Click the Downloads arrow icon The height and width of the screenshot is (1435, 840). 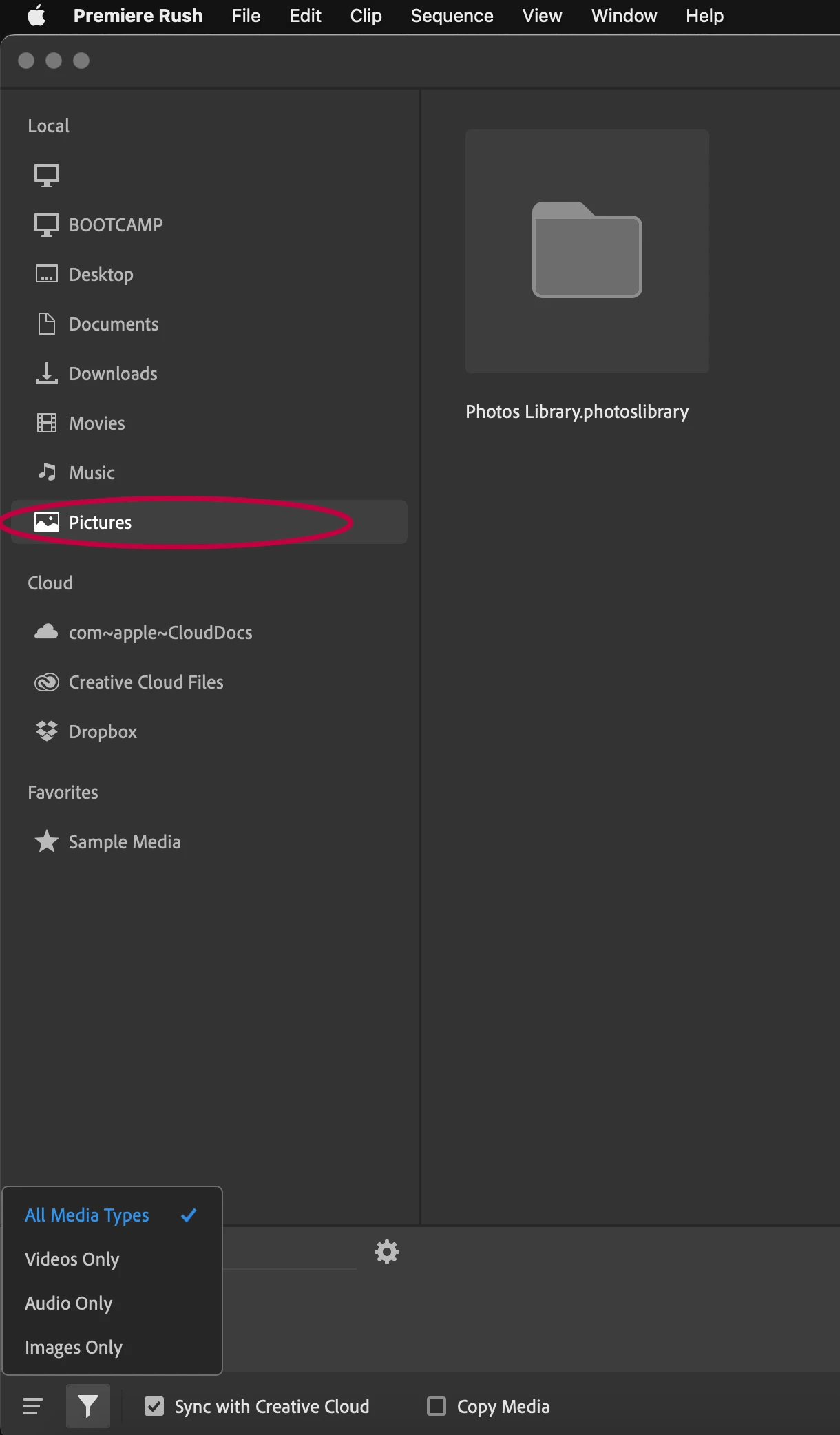click(47, 373)
